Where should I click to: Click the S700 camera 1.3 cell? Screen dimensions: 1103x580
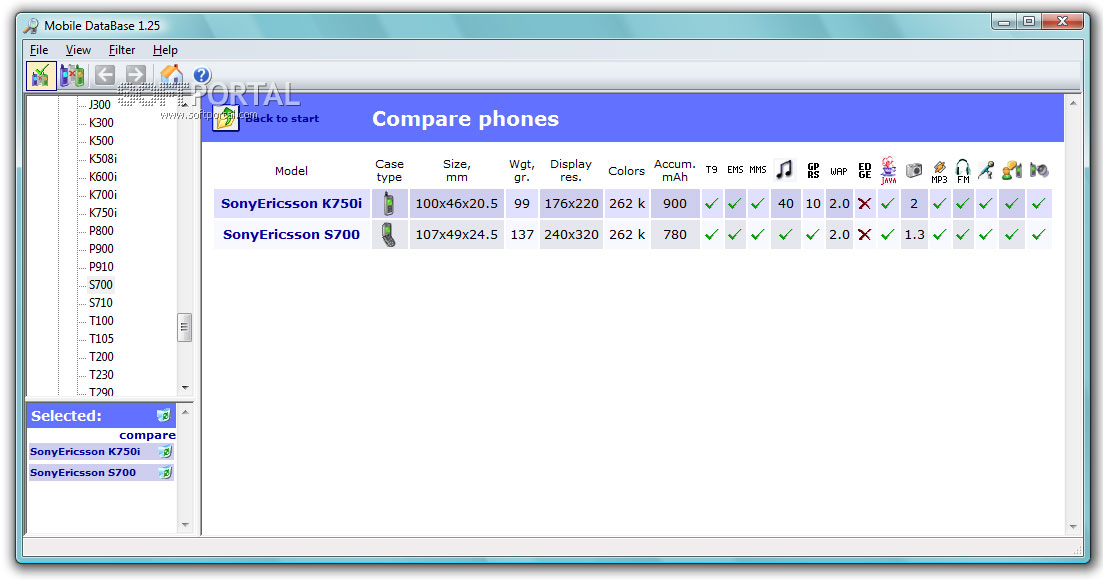click(914, 235)
